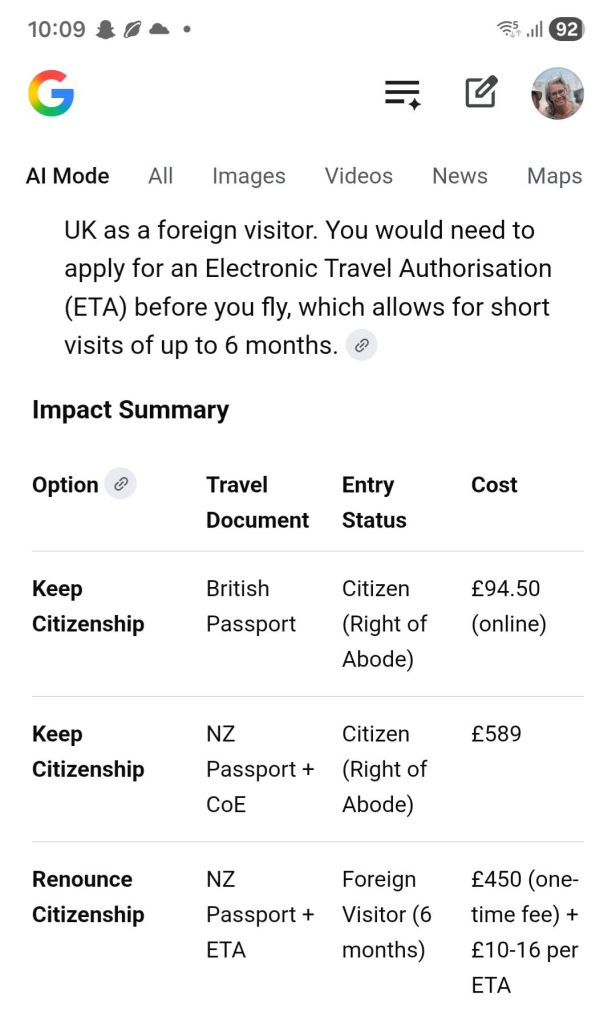The height and width of the screenshot is (1023, 616).
Task: Open the account profile picture
Action: point(557,94)
